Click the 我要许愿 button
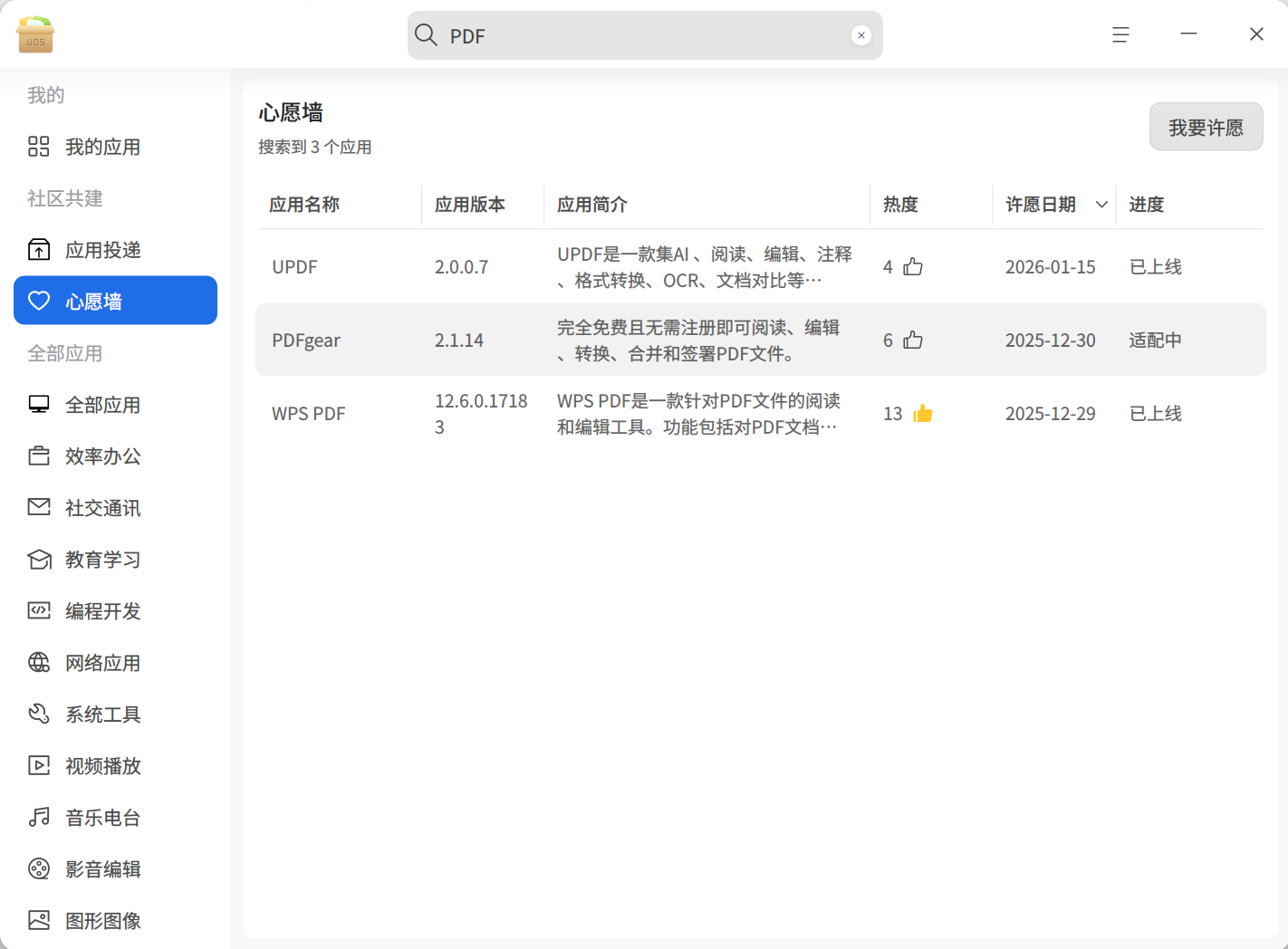The height and width of the screenshot is (949, 1288). click(1206, 127)
